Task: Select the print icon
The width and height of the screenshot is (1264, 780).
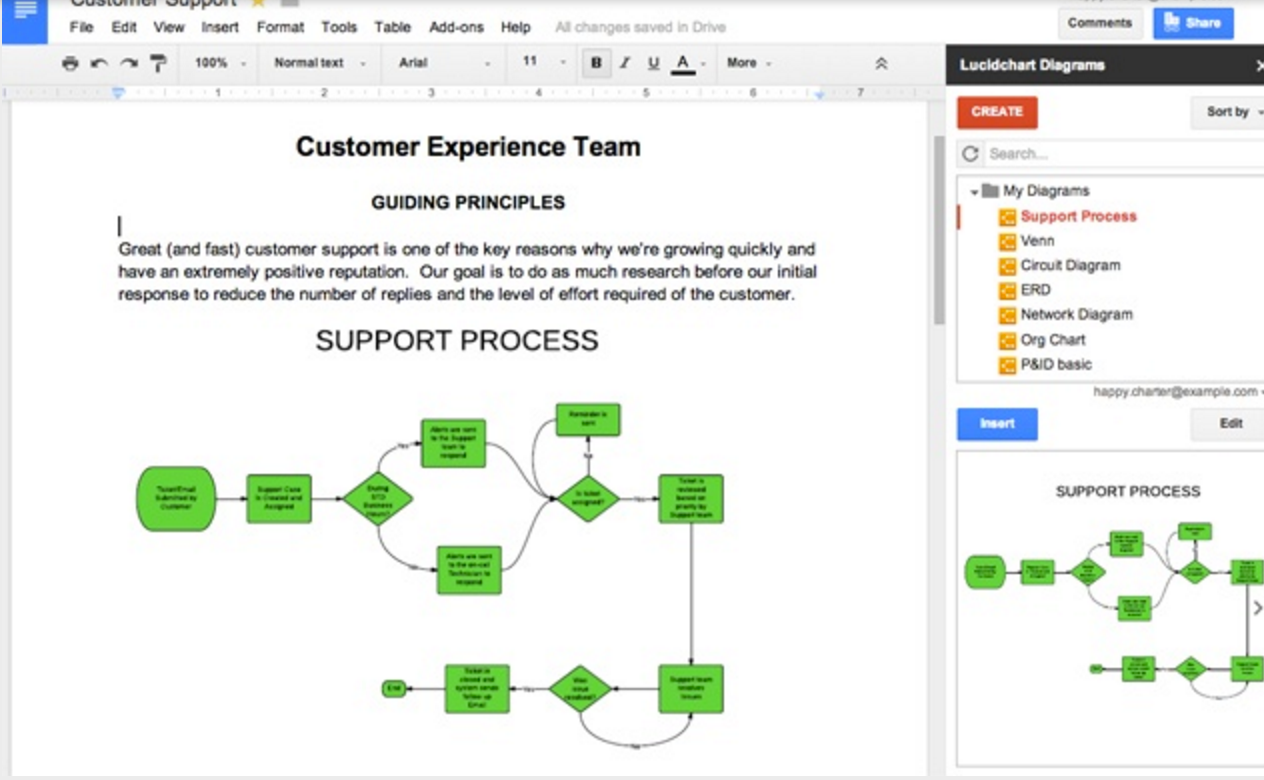Action: (x=68, y=63)
